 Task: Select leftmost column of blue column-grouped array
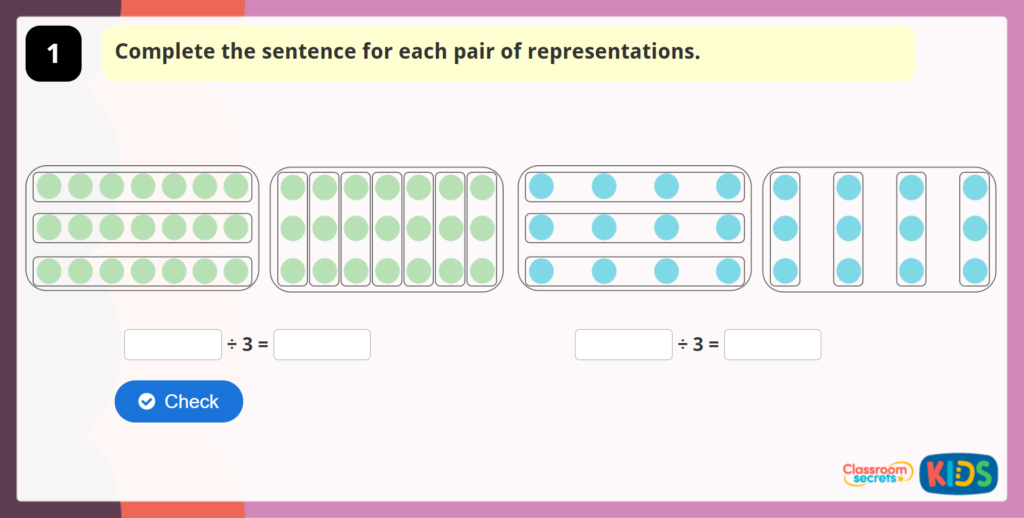pyautogui.click(x=786, y=229)
